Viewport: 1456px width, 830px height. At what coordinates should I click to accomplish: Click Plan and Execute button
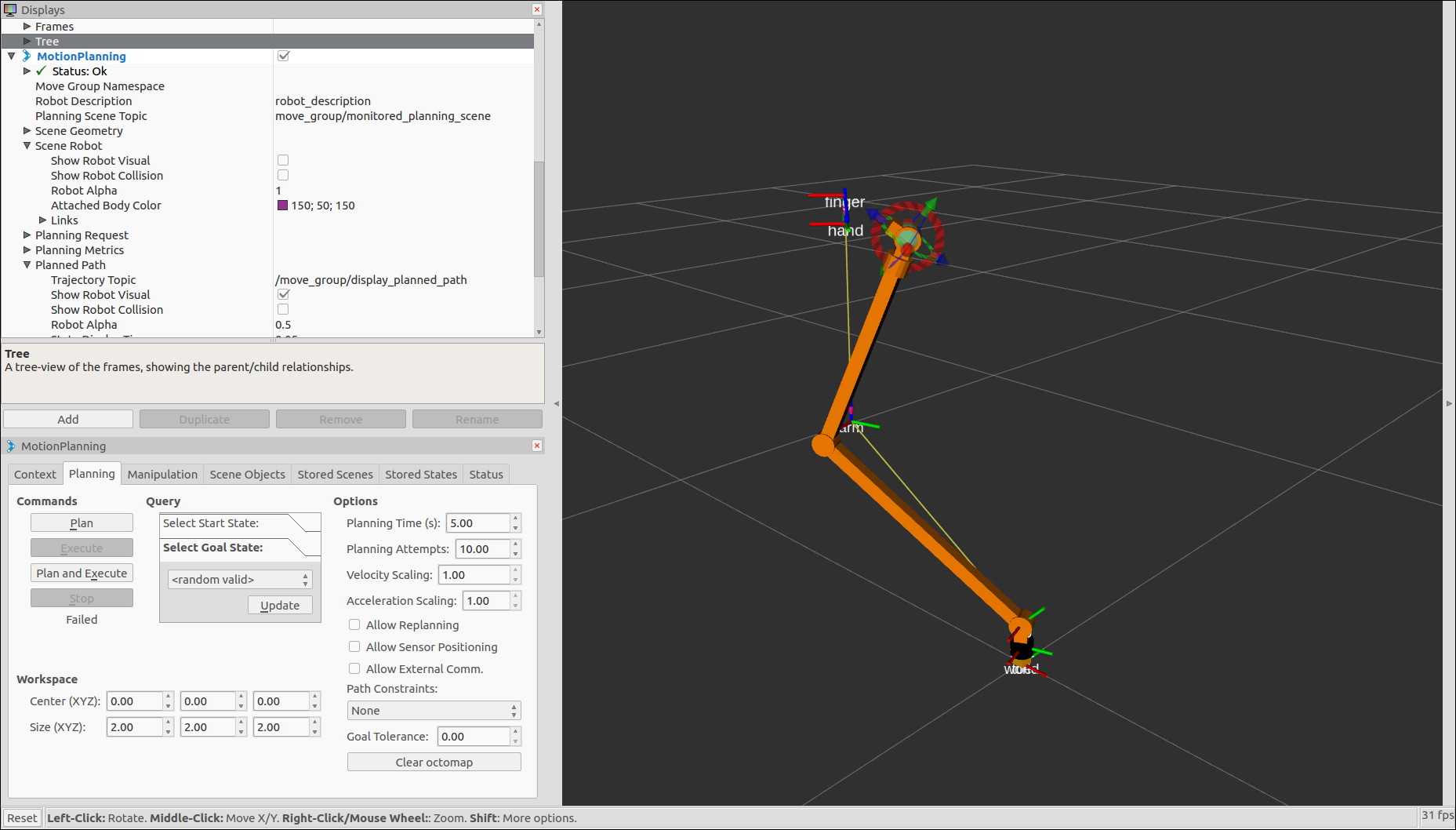click(x=82, y=573)
